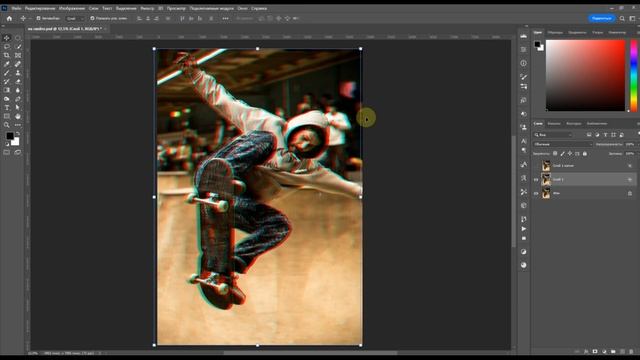The height and width of the screenshot is (360, 640).
Task: Toggle Show Transform Controls checkbox
Action: 92,18
